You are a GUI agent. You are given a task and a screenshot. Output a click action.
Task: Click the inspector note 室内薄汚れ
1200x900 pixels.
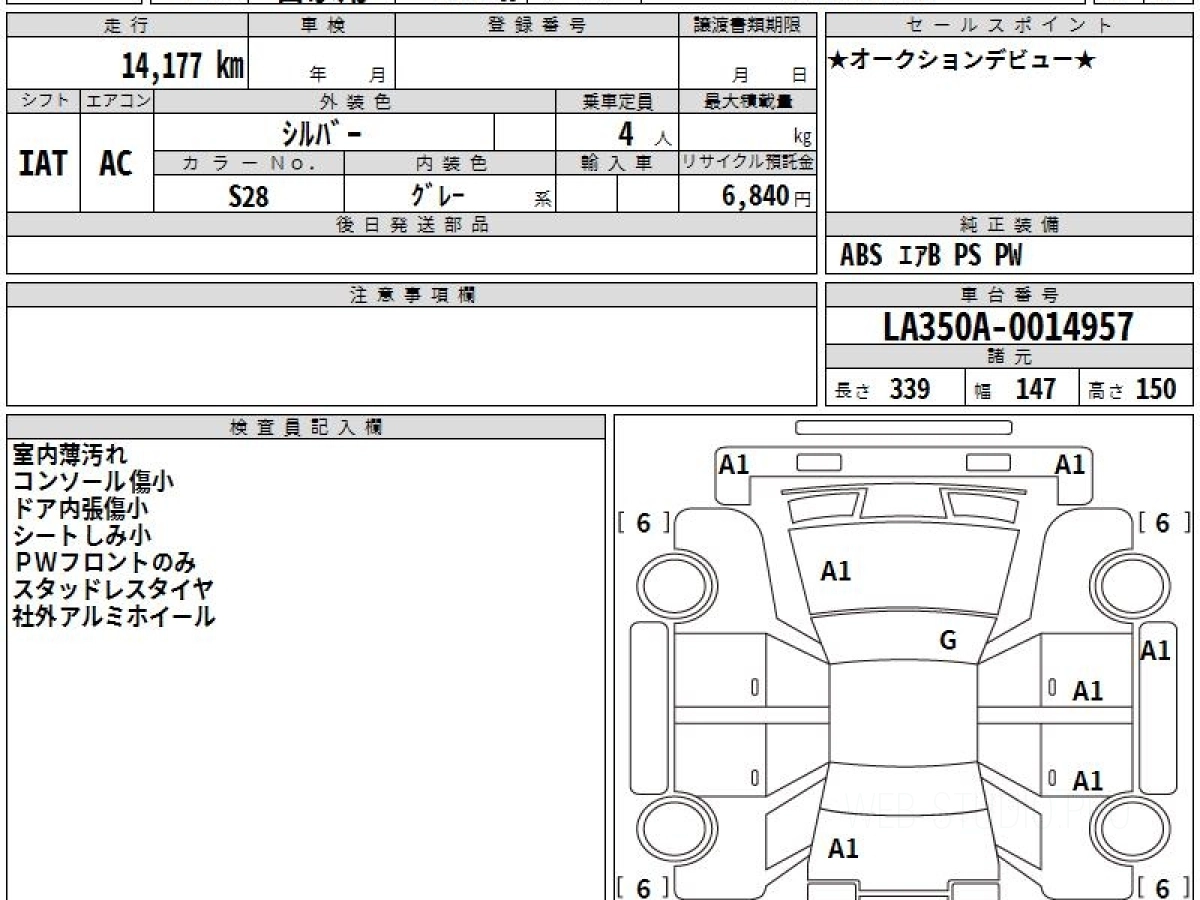(x=70, y=455)
